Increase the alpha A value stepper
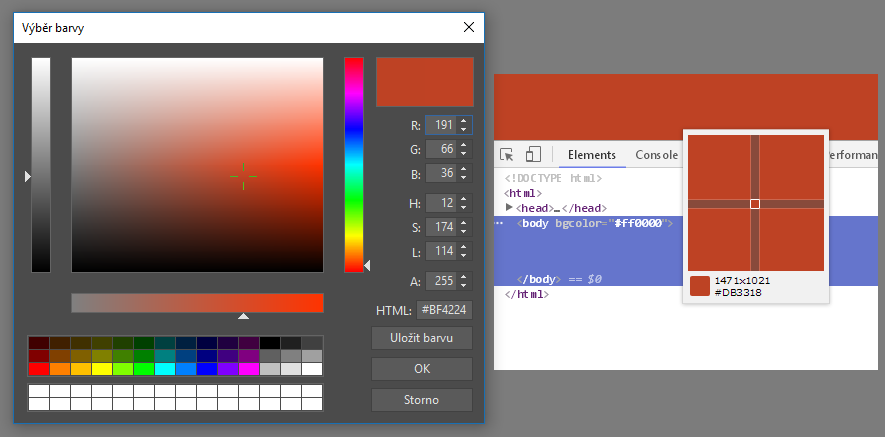 click(464, 277)
